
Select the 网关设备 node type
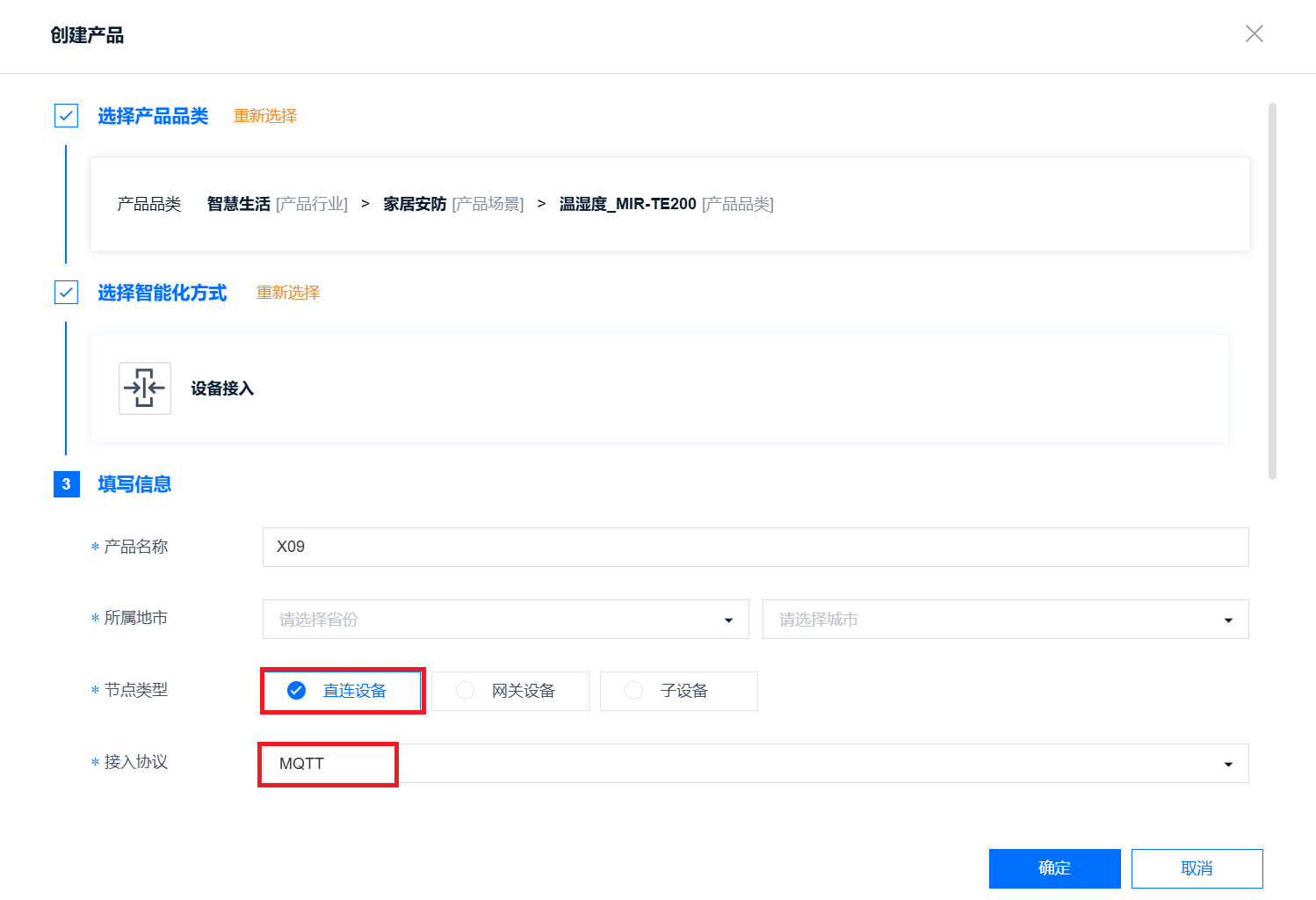pyautogui.click(x=510, y=691)
